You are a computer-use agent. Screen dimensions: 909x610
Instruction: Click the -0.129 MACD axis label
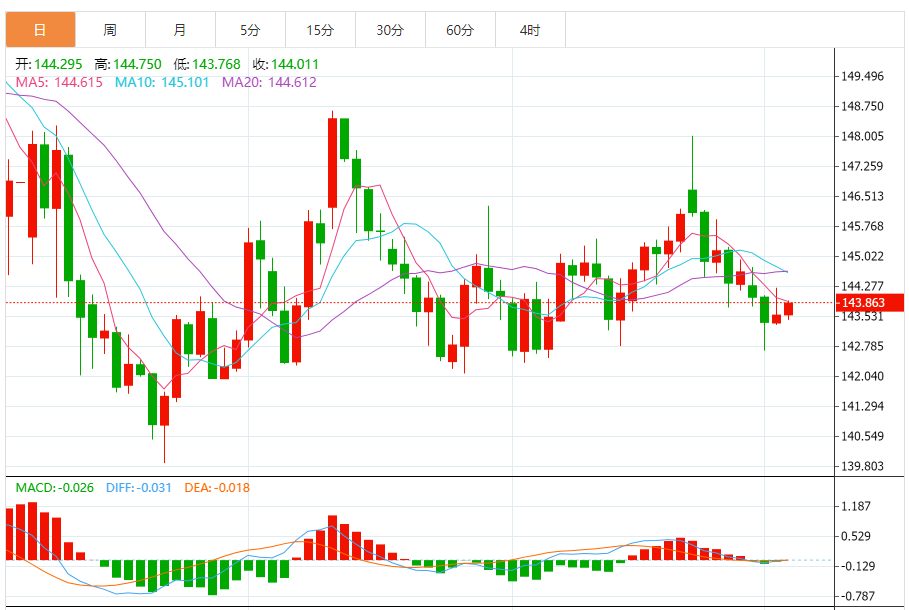click(x=858, y=567)
